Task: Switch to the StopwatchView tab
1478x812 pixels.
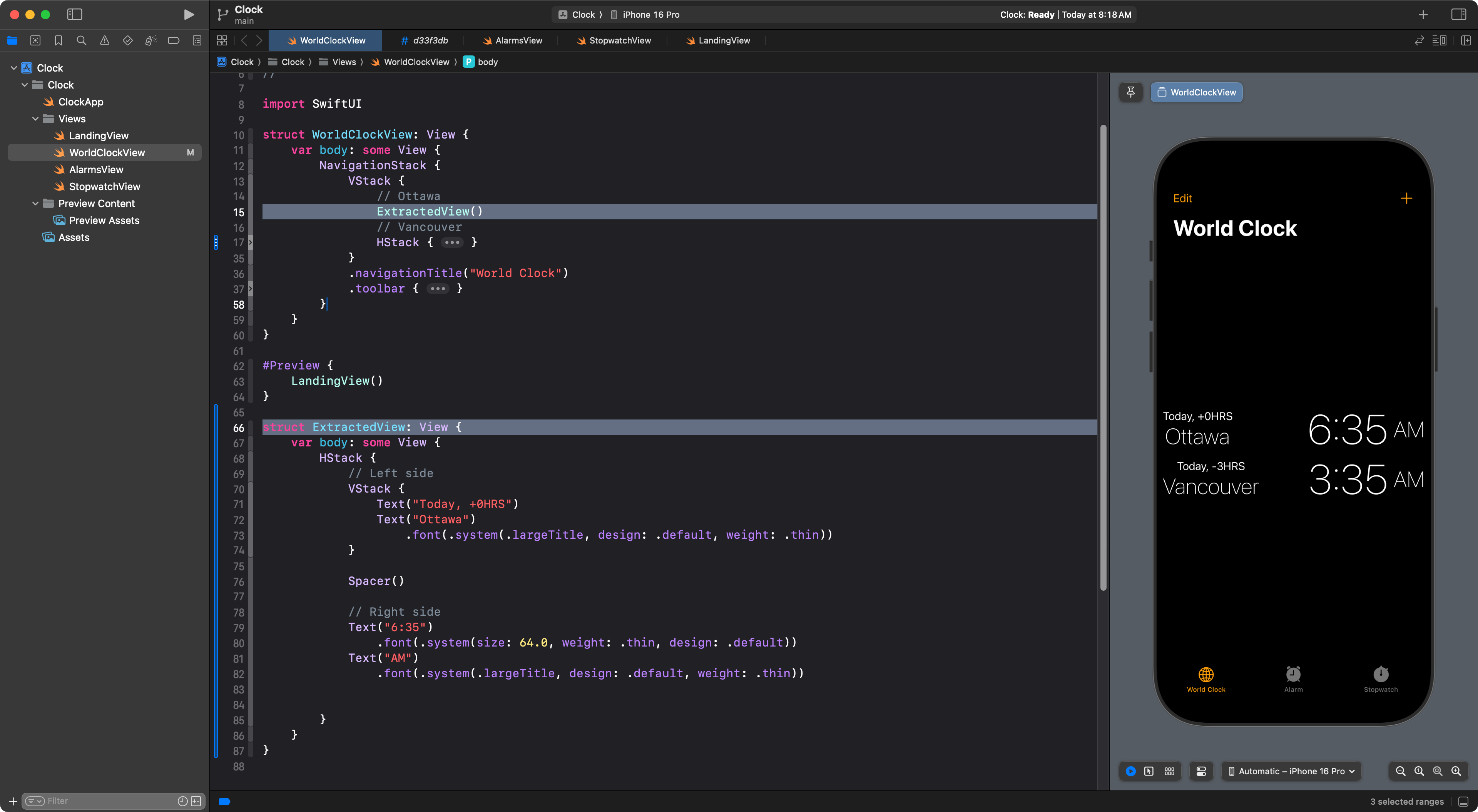Action: 614,40
